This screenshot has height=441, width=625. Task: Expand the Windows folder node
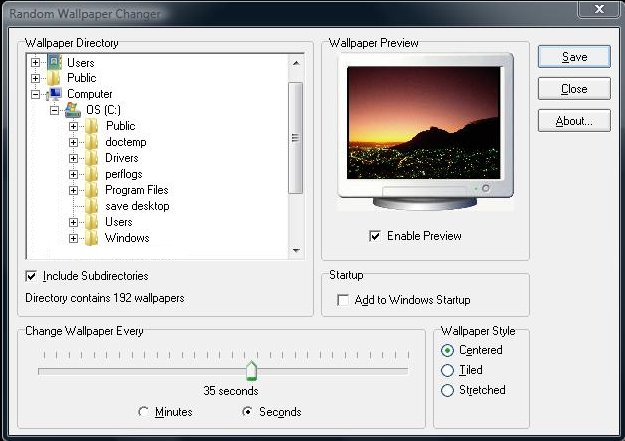(x=73, y=238)
